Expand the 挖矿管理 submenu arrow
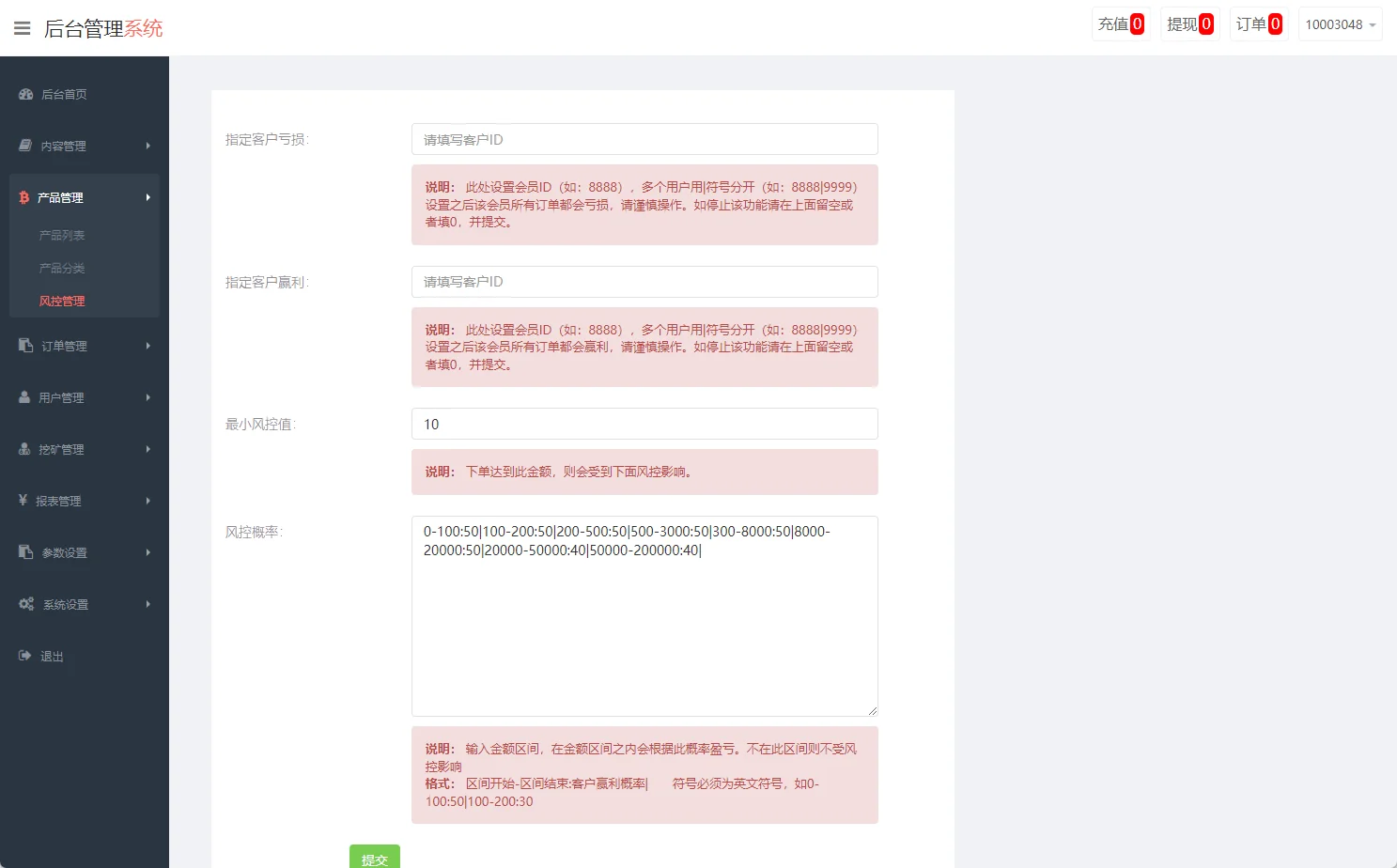Screen dimensions: 1397x868 pos(148,449)
